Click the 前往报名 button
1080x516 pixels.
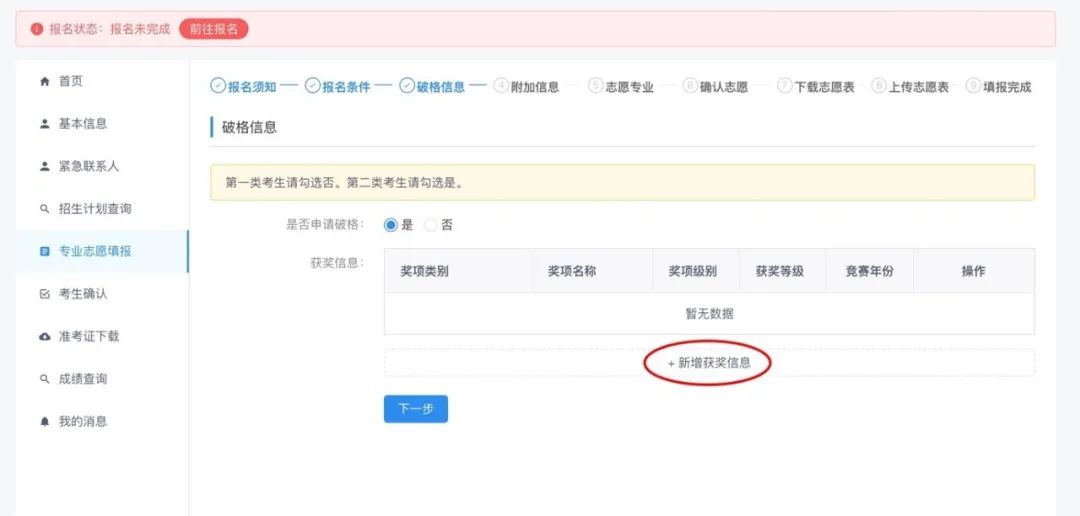(x=214, y=30)
